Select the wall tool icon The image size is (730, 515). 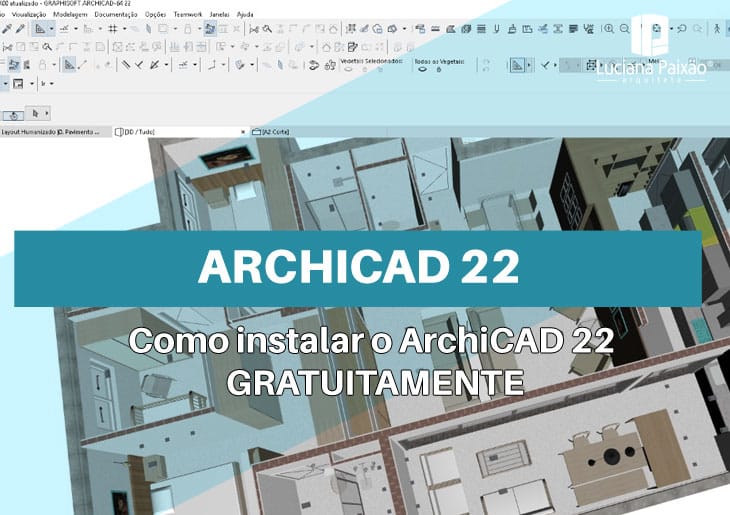pyautogui.click(x=435, y=29)
